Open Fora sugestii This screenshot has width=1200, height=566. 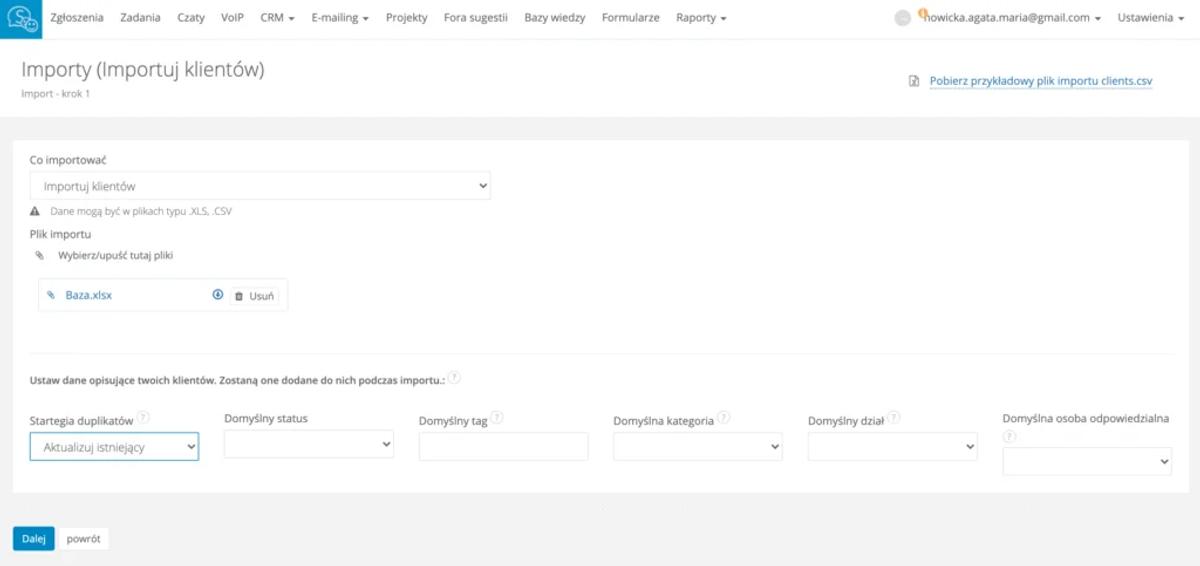click(475, 18)
